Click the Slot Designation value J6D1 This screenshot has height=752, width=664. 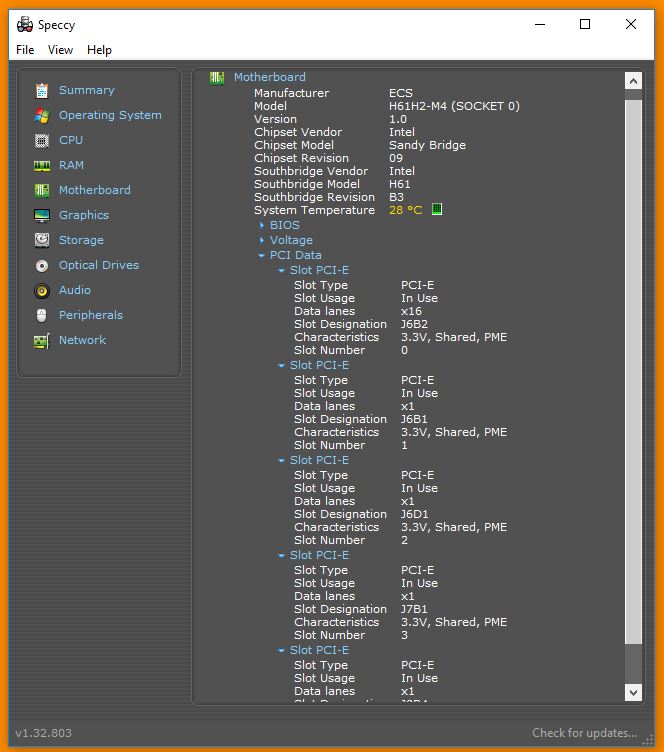click(x=415, y=514)
